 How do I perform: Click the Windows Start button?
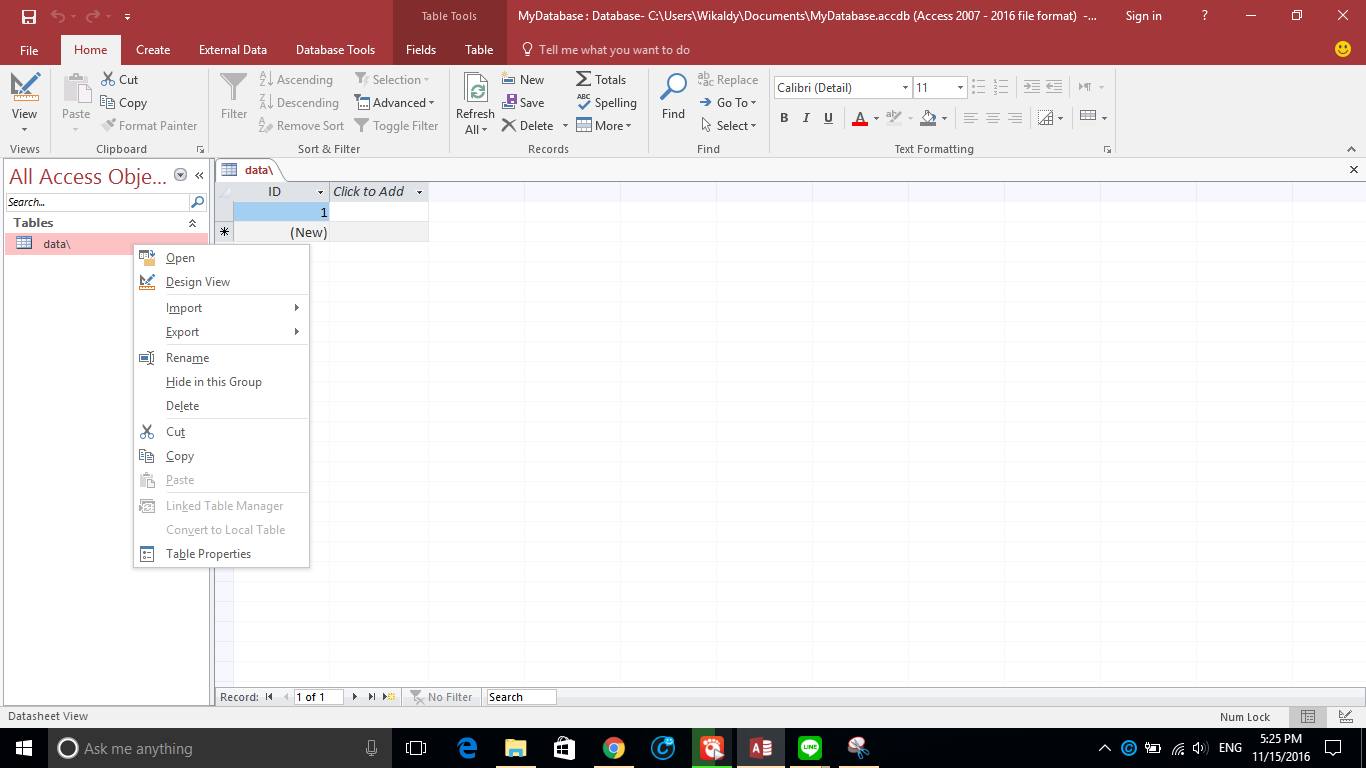pos(24,748)
